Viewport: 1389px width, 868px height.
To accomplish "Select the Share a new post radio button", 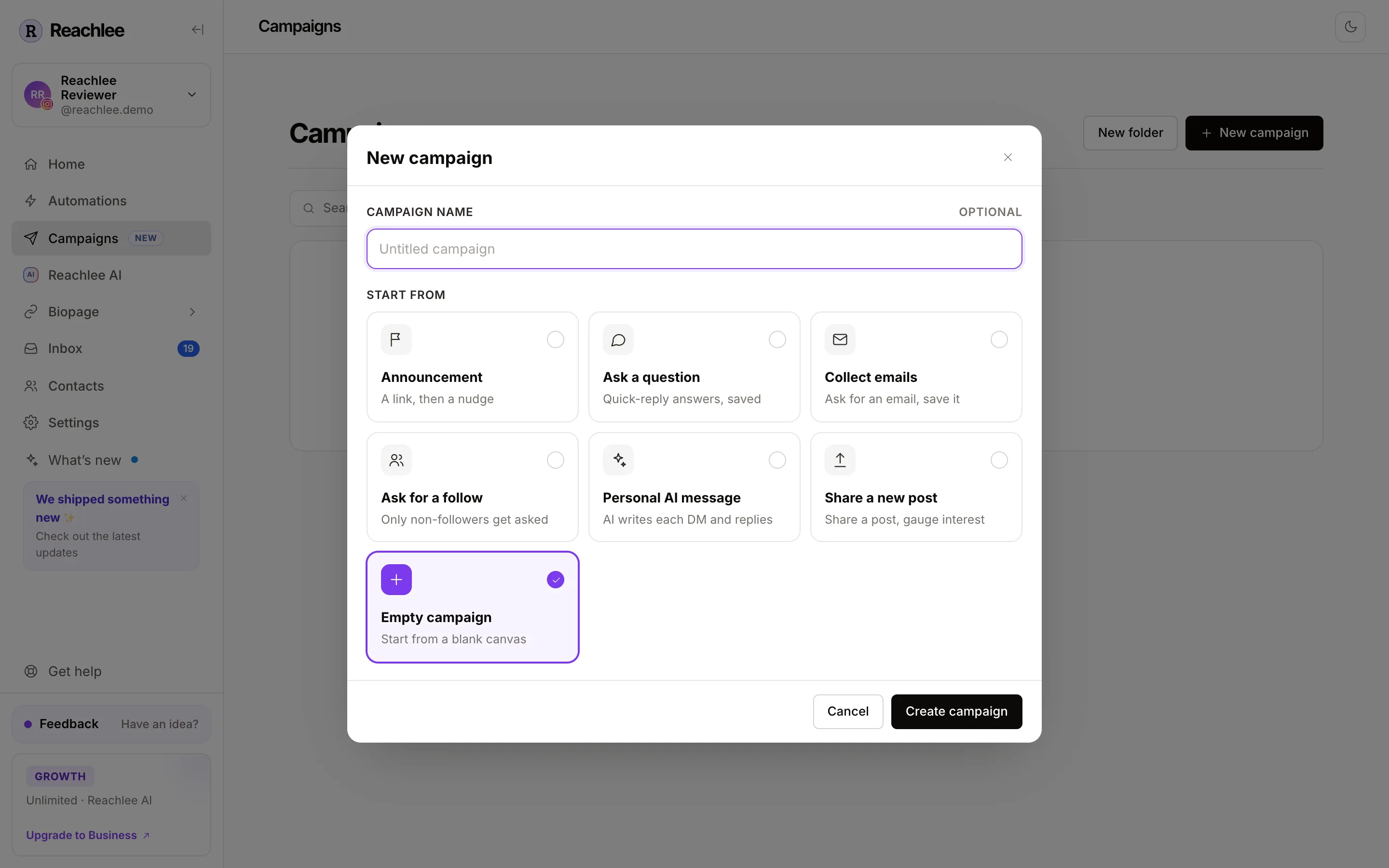I will point(999,460).
